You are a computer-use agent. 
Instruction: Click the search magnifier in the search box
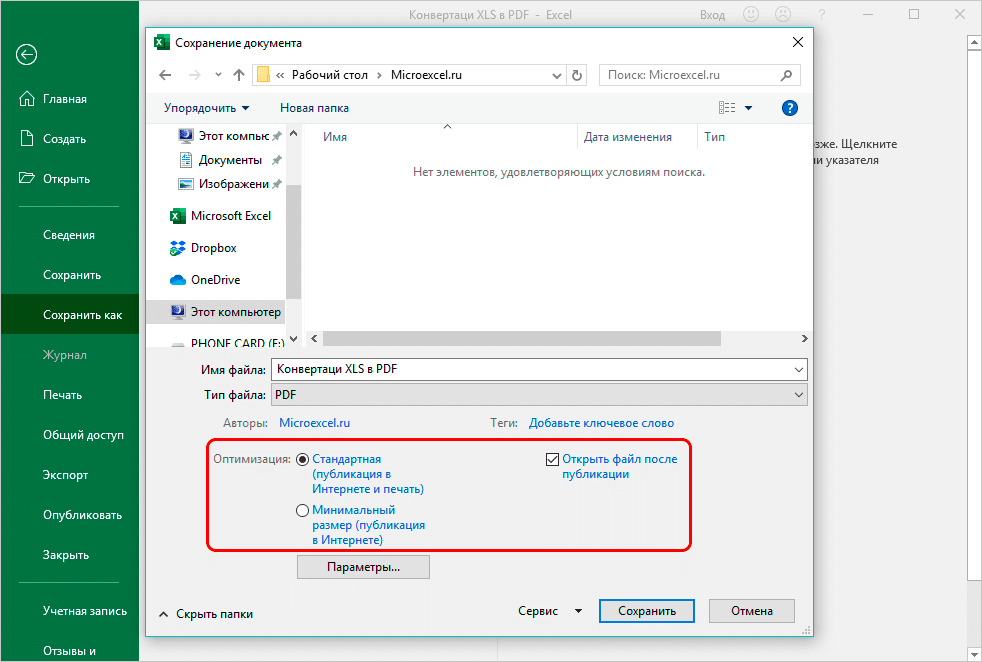tap(788, 75)
